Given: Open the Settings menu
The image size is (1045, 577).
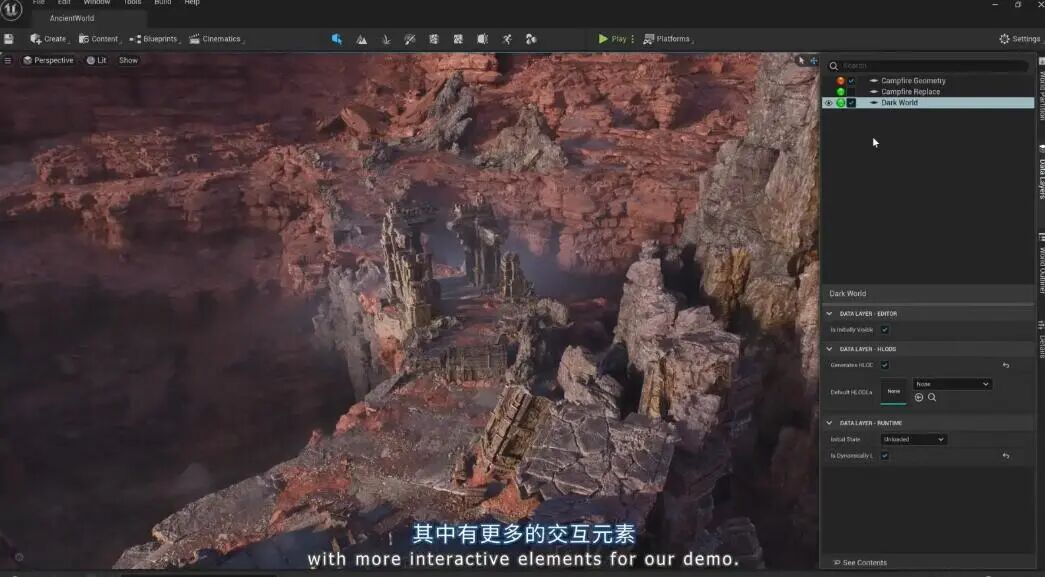Looking at the screenshot, I should [1019, 39].
